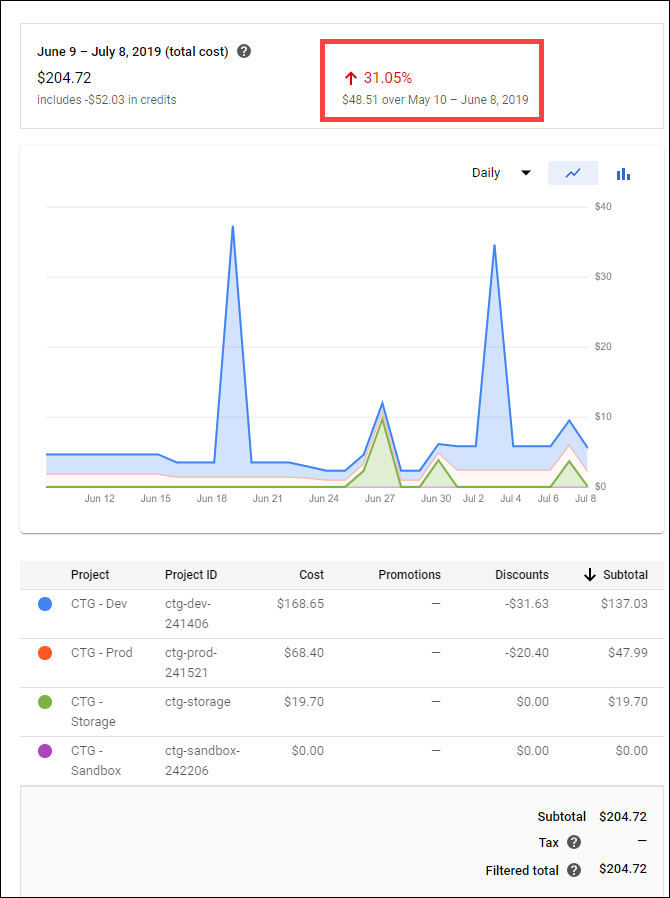670x898 pixels.
Task: Click the green CTG - Storage color dot
Action: point(45,702)
